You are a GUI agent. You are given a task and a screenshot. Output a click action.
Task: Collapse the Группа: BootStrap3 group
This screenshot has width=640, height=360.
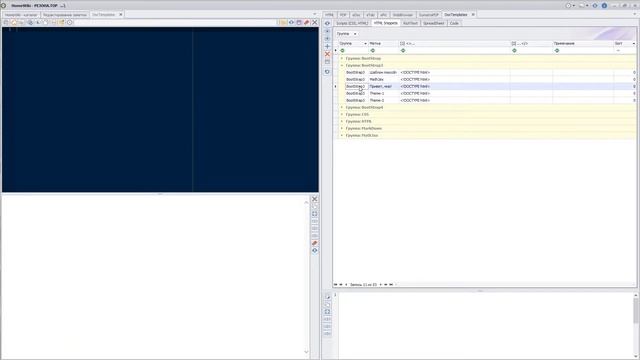[342, 65]
